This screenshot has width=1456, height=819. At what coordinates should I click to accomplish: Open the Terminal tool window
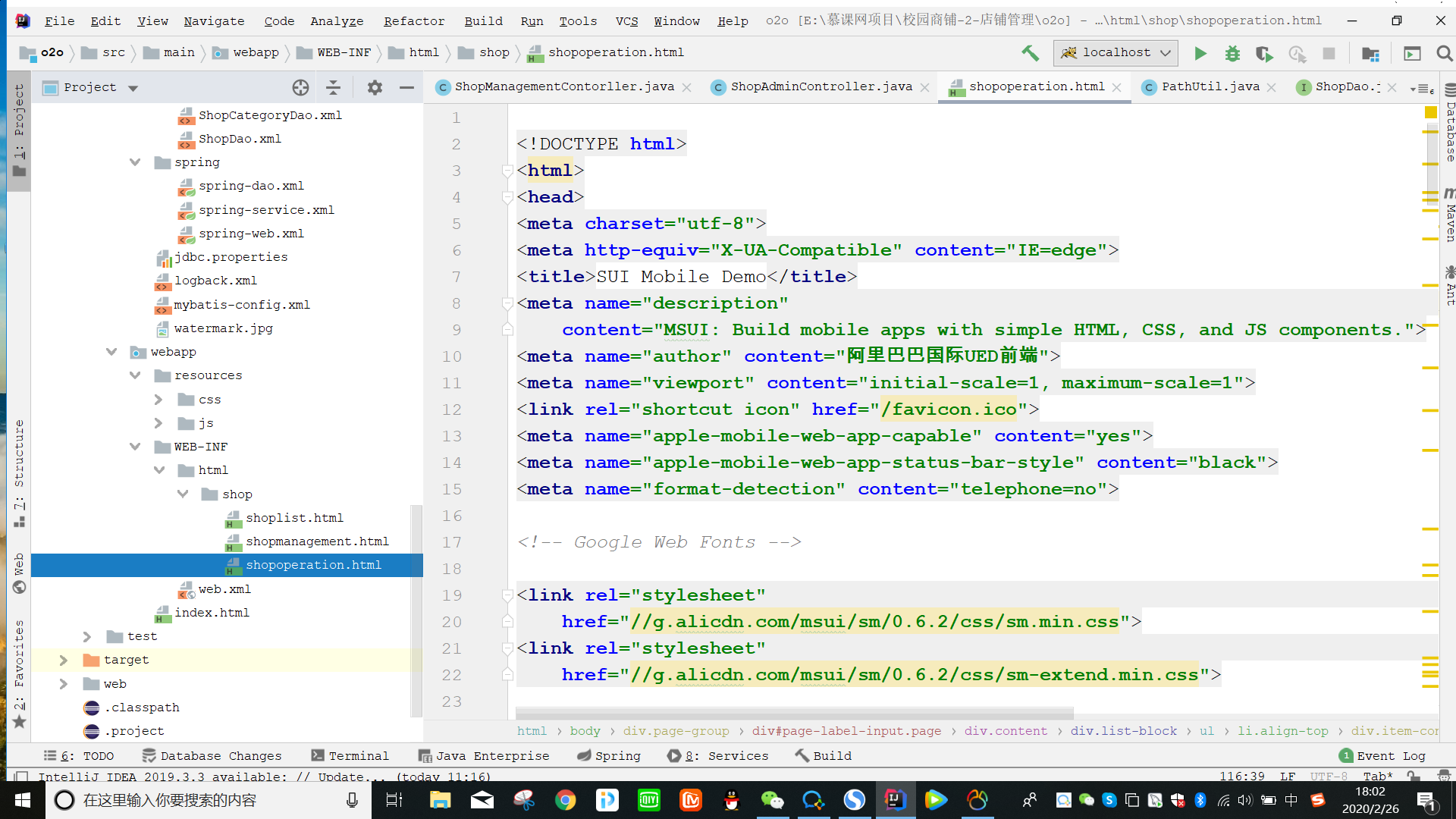click(350, 756)
